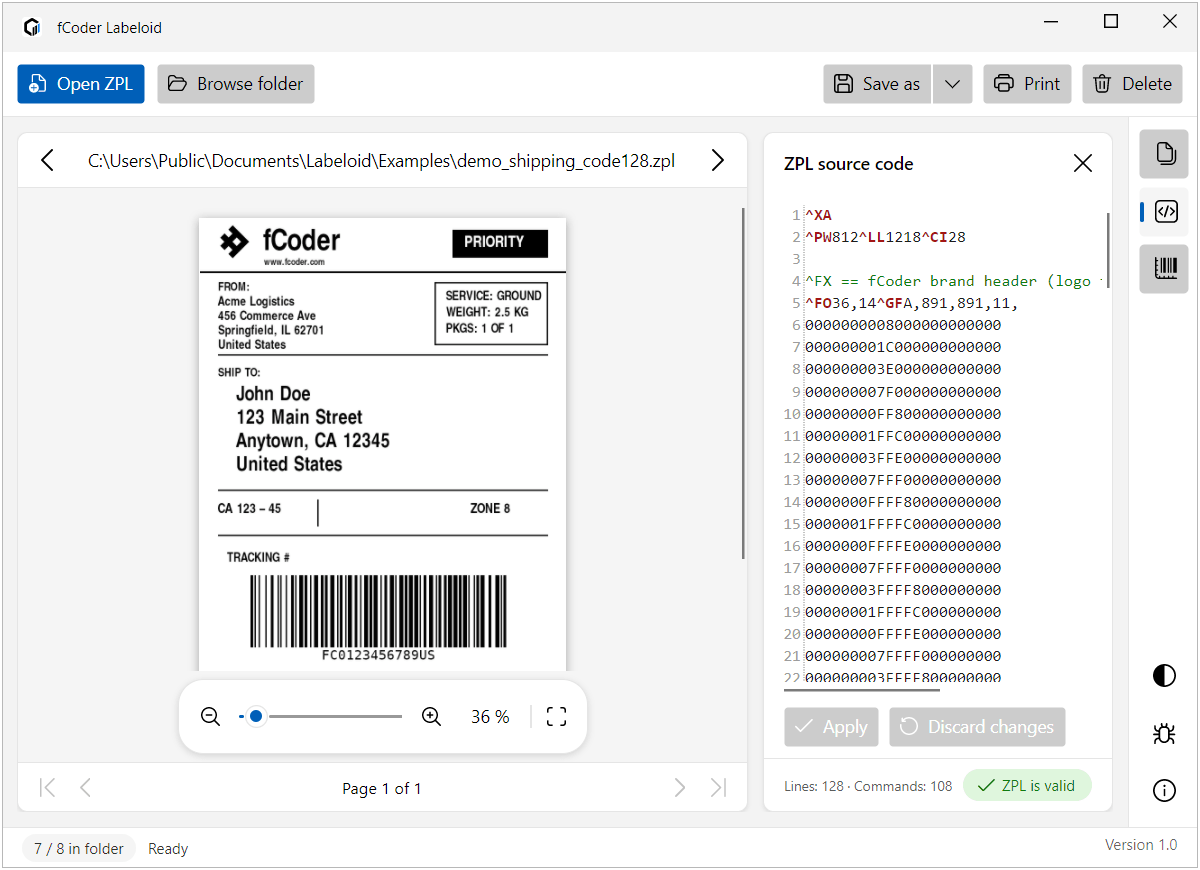
Task: Open the barcode sidebar panel icon
Action: click(1164, 269)
